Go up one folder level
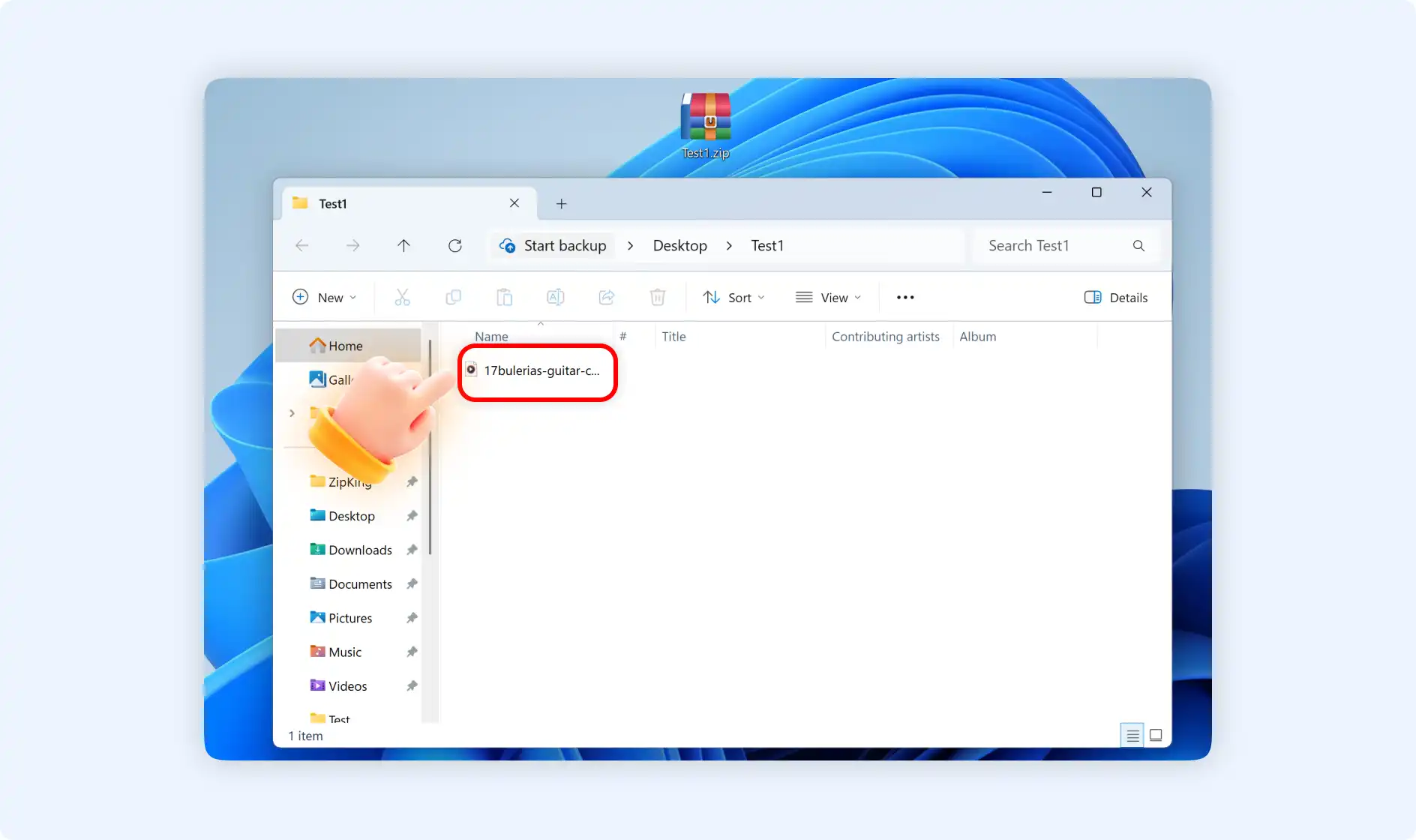1416x840 pixels. [x=403, y=245]
